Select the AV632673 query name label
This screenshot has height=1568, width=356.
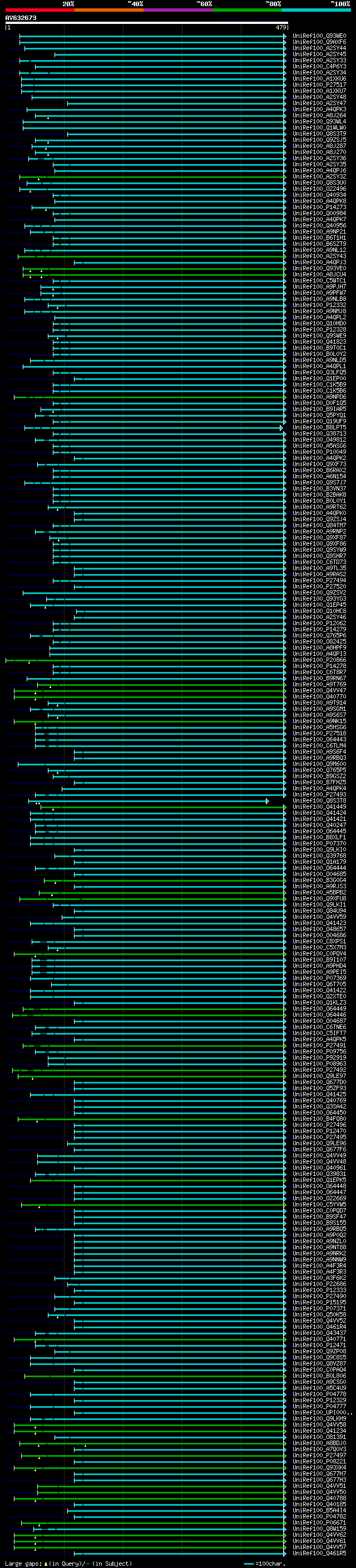coord(21,18)
